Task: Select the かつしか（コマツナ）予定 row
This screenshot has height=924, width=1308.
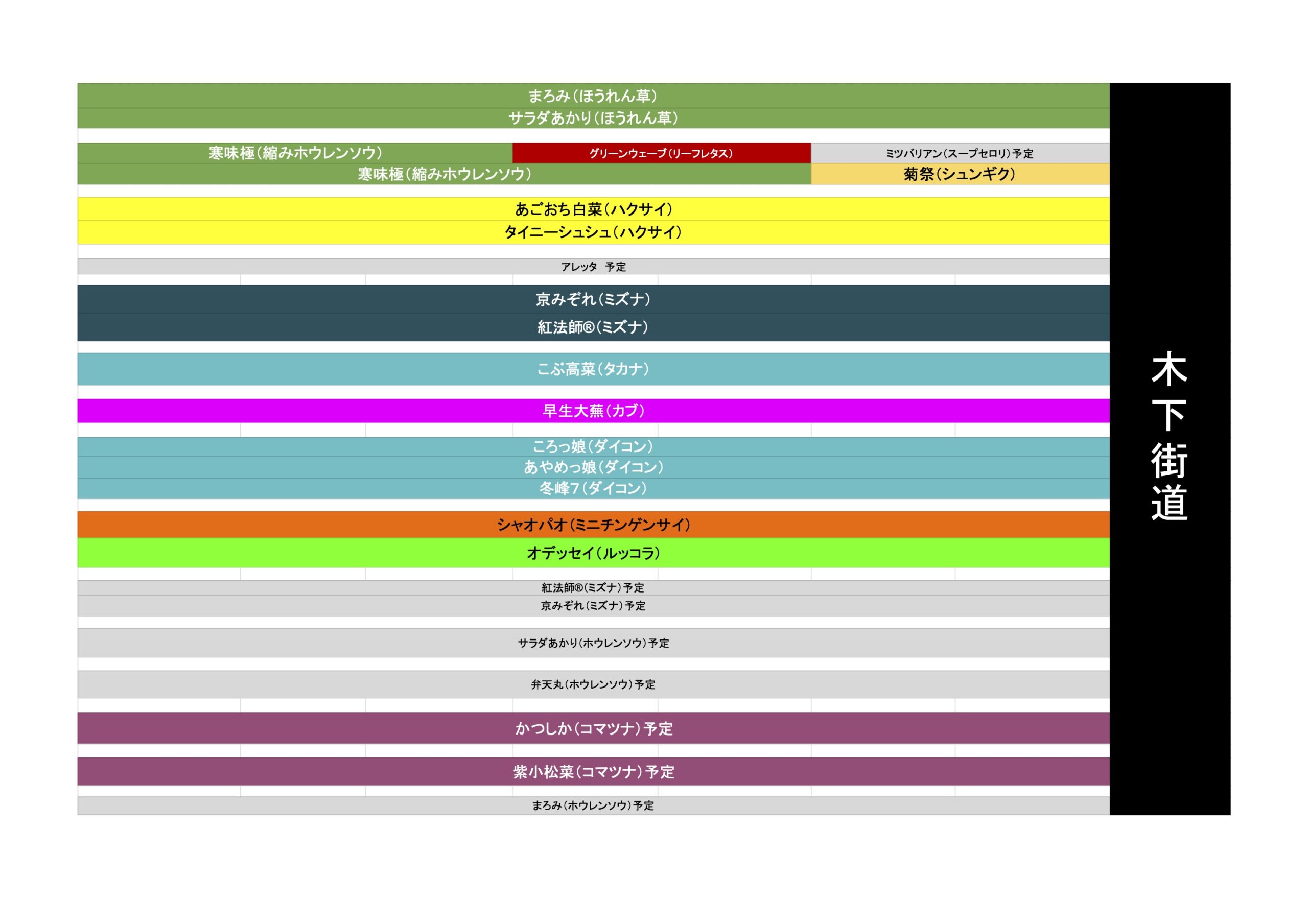Action: click(593, 728)
